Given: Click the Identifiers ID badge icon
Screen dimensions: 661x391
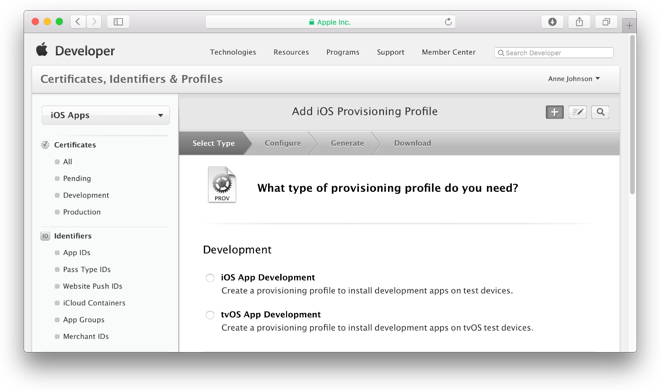Looking at the screenshot, I should [45, 236].
